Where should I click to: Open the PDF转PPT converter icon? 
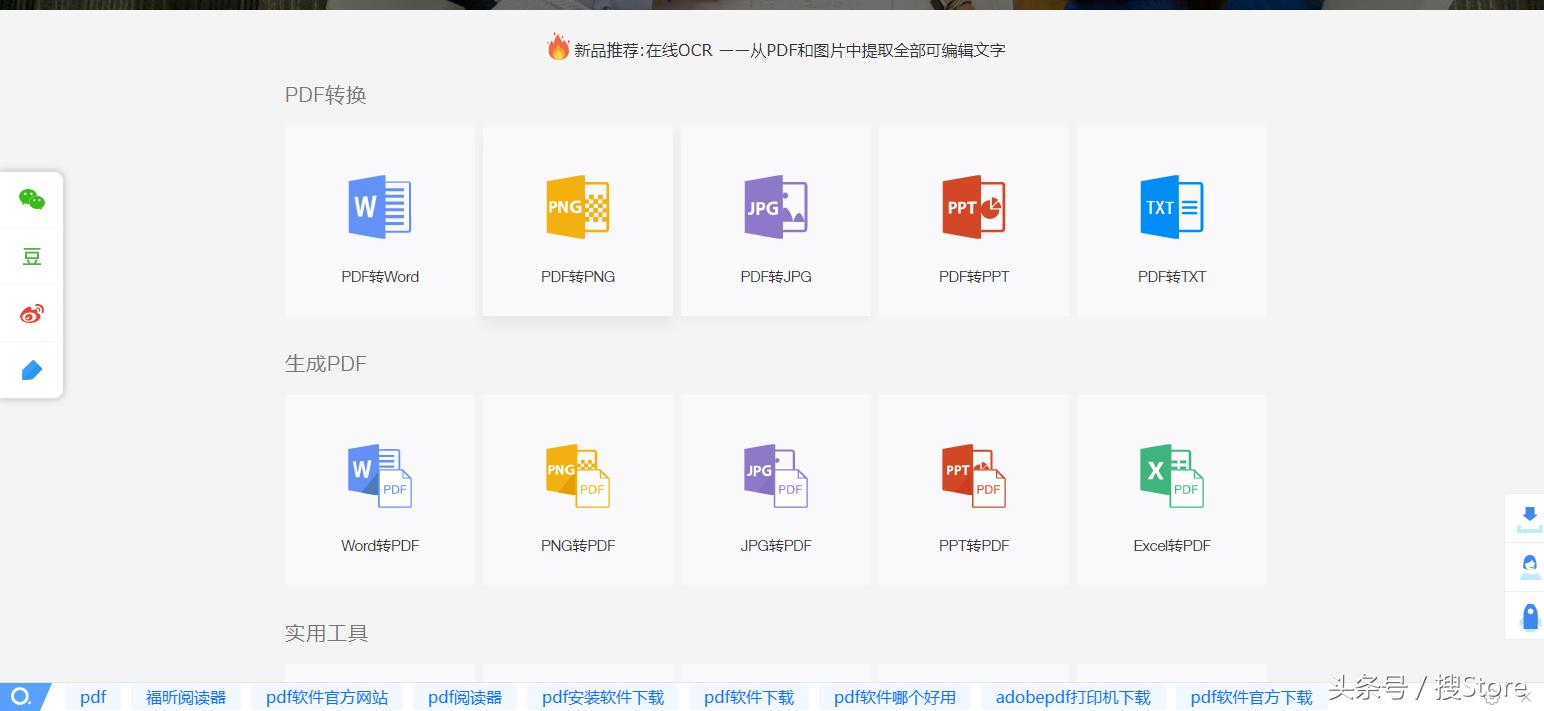(973, 207)
